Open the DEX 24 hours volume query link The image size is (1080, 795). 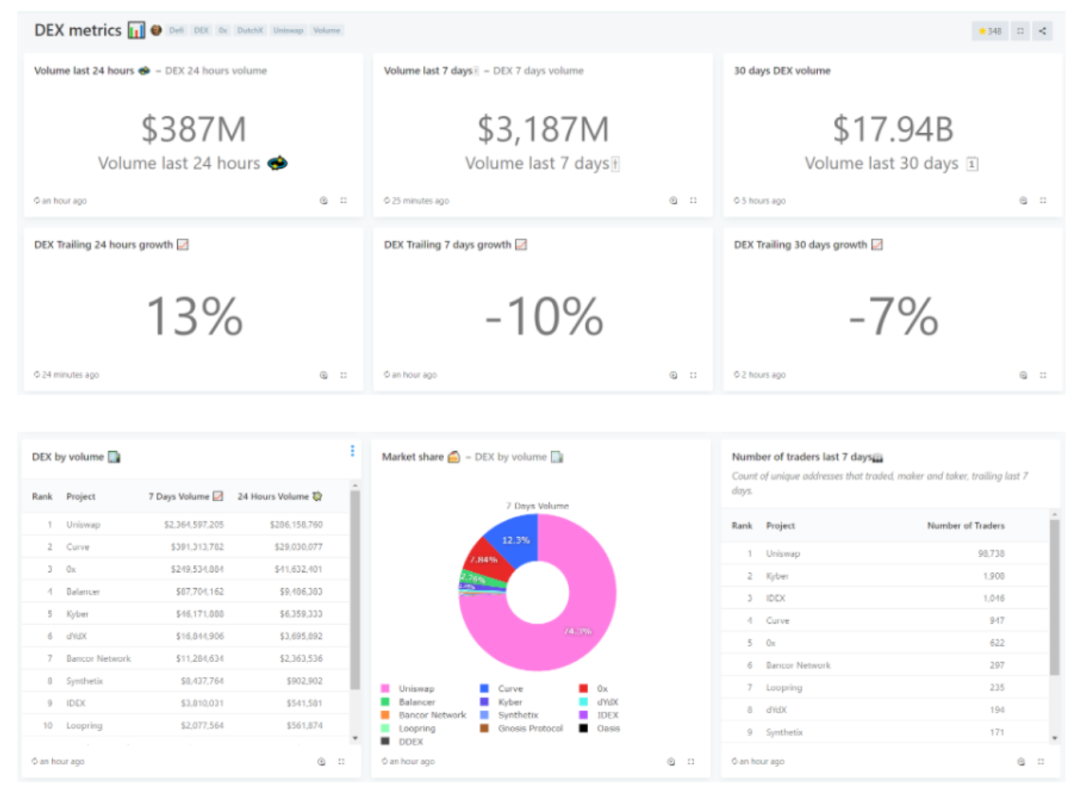coord(216,71)
